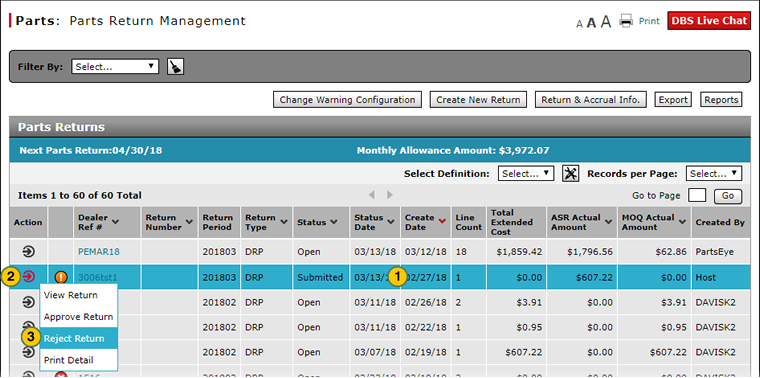Screen dimensions: 760x378
Task: Click action arrow for PEMAR18 row
Action: pos(29,252)
